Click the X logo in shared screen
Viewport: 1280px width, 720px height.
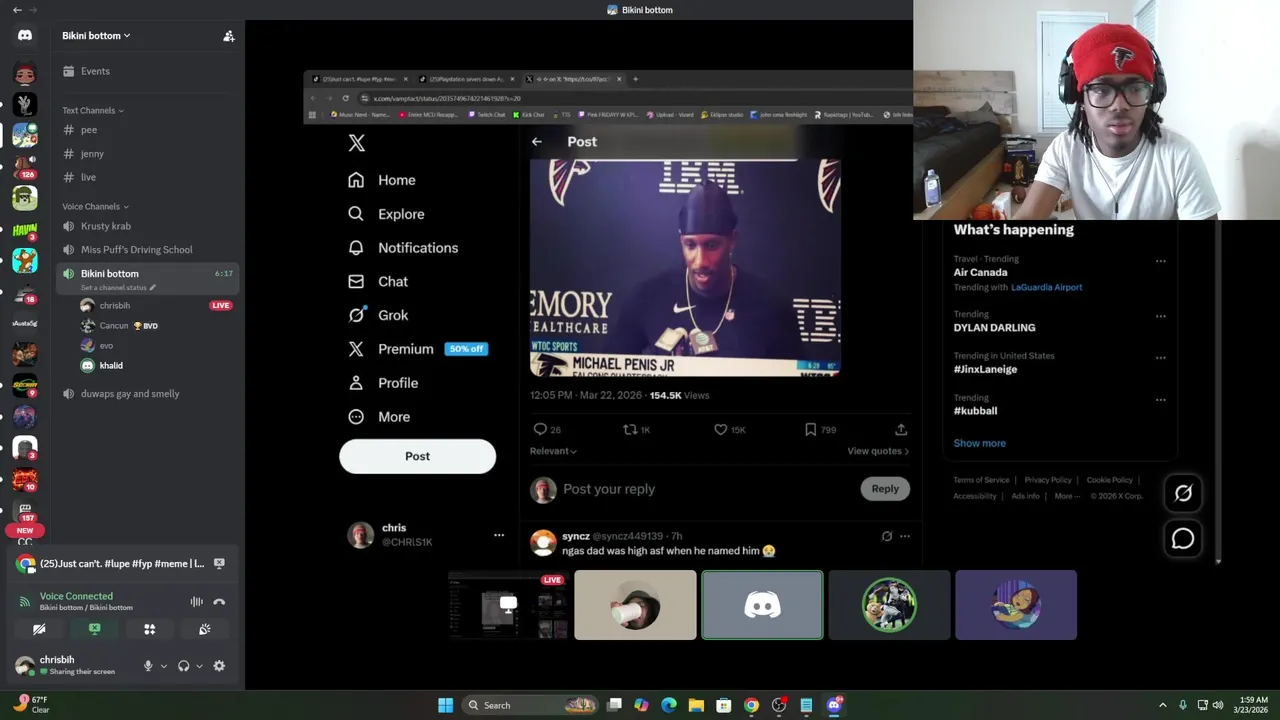[x=357, y=143]
